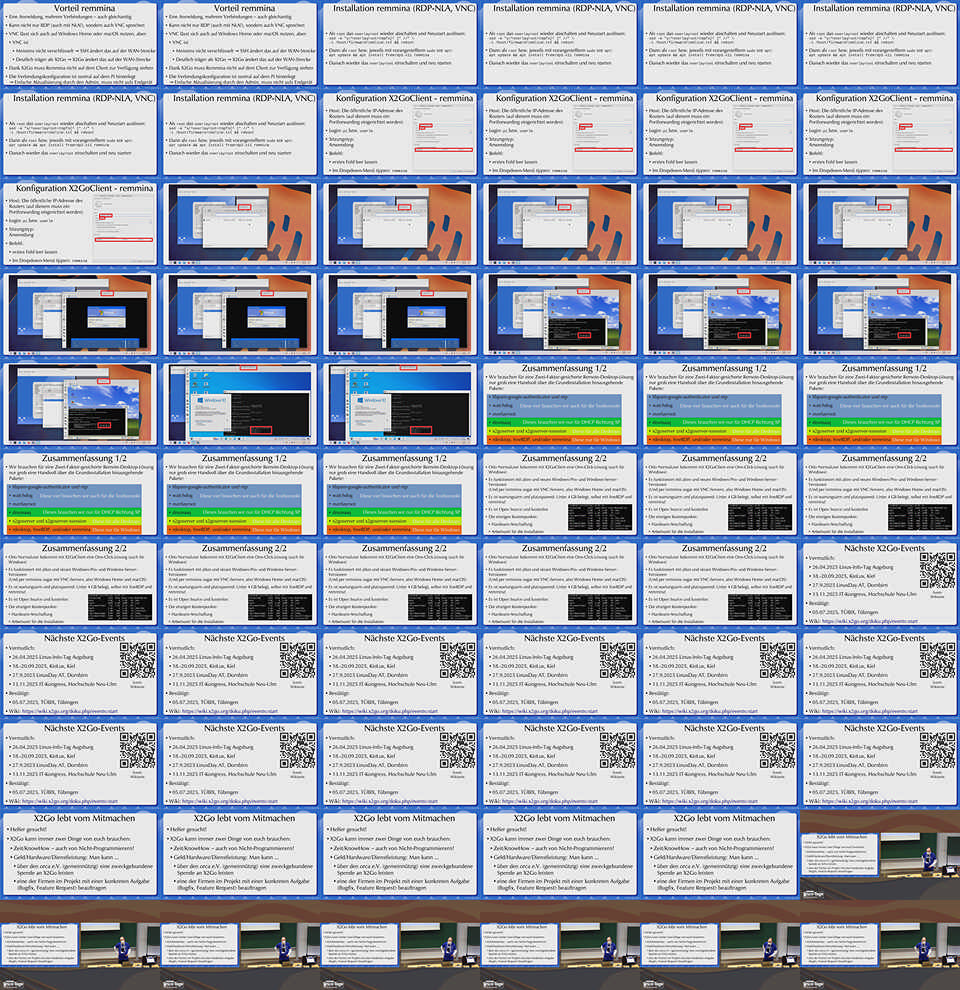The image size is (960, 990).
Task: Select the second "Vorteil remmina" thumbnail
Action: 240,44
